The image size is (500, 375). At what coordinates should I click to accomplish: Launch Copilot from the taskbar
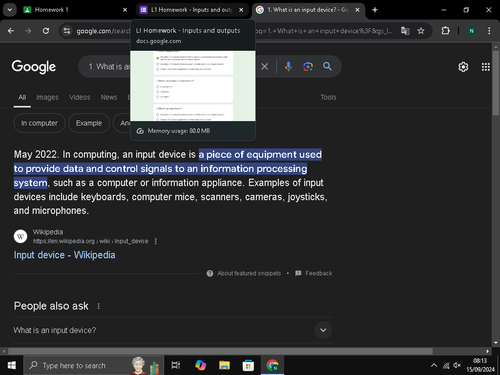pos(200,366)
